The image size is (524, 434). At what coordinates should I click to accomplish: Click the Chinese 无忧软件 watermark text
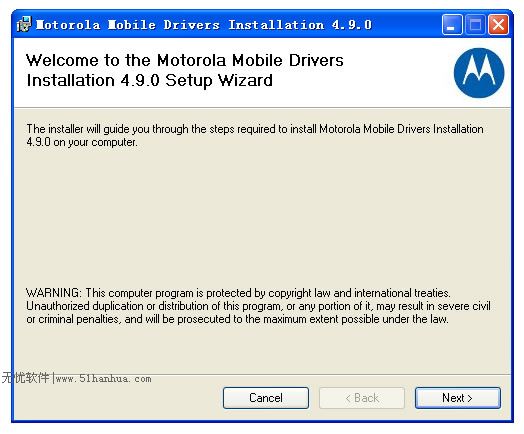point(25,378)
